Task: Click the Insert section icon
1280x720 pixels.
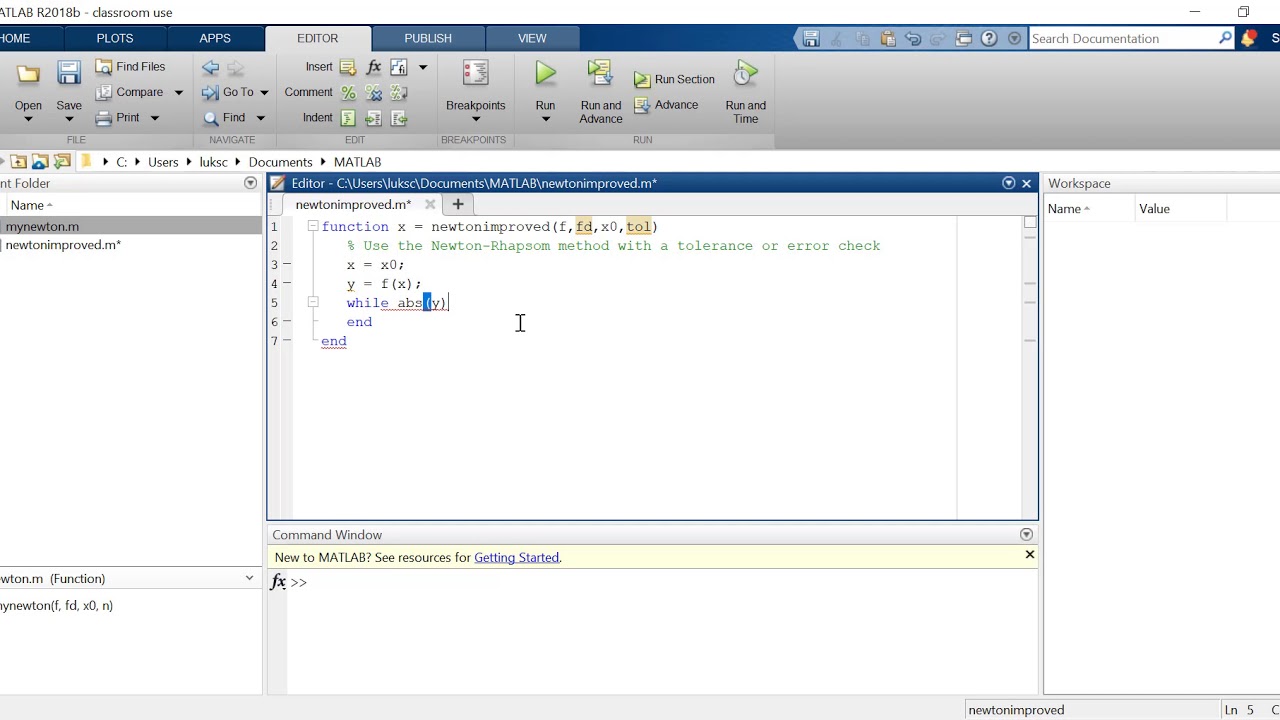Action: click(348, 67)
